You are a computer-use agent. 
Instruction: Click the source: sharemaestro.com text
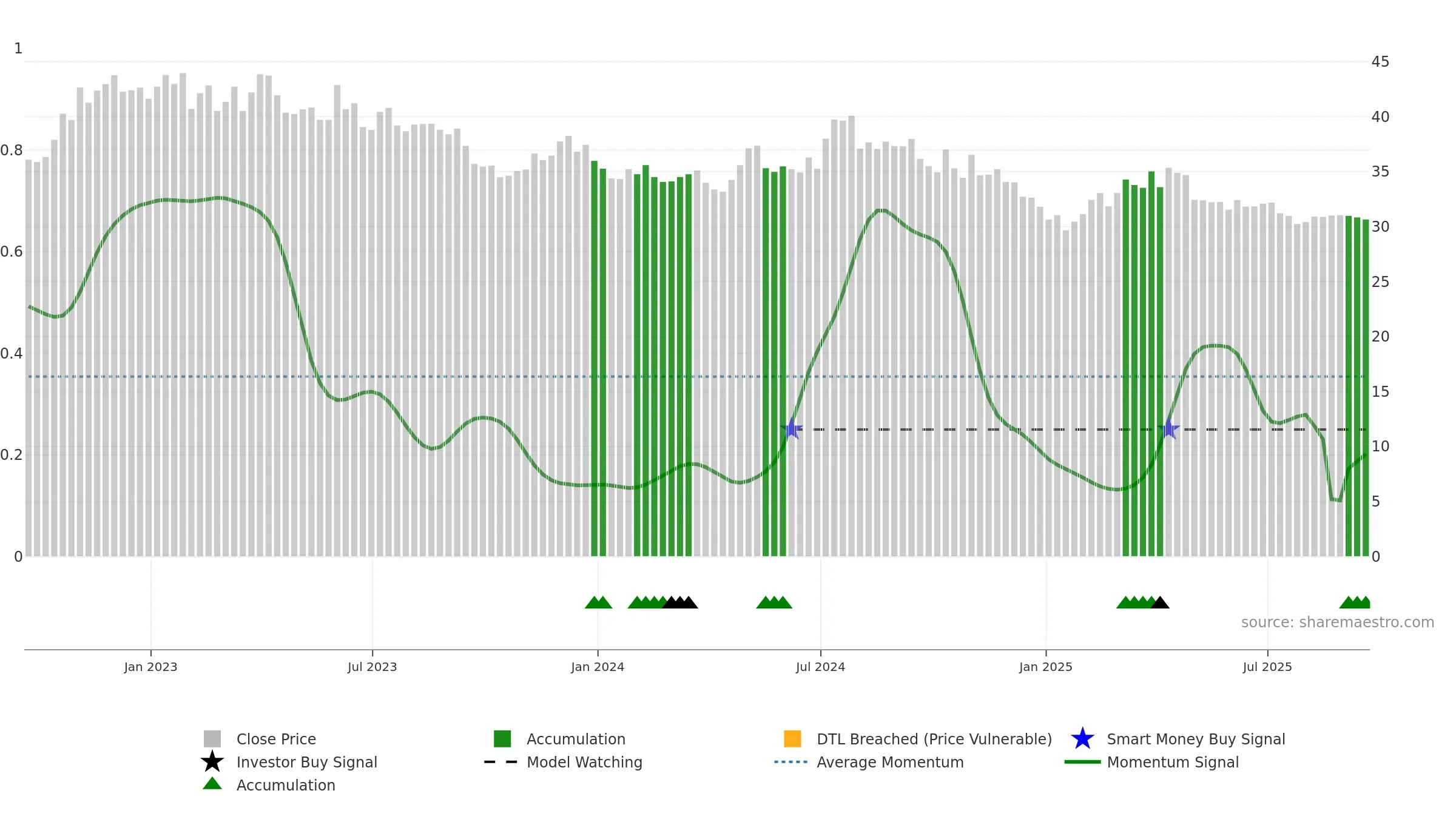[x=1338, y=622]
